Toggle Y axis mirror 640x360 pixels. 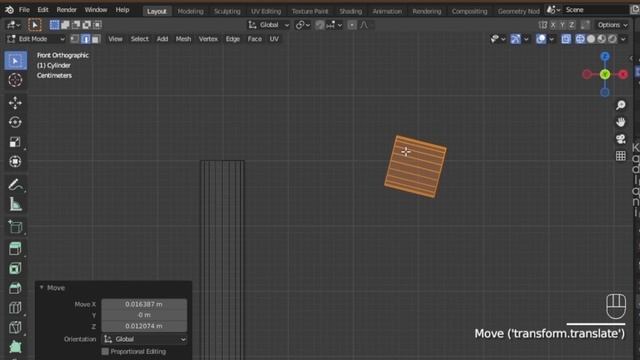tap(562, 25)
